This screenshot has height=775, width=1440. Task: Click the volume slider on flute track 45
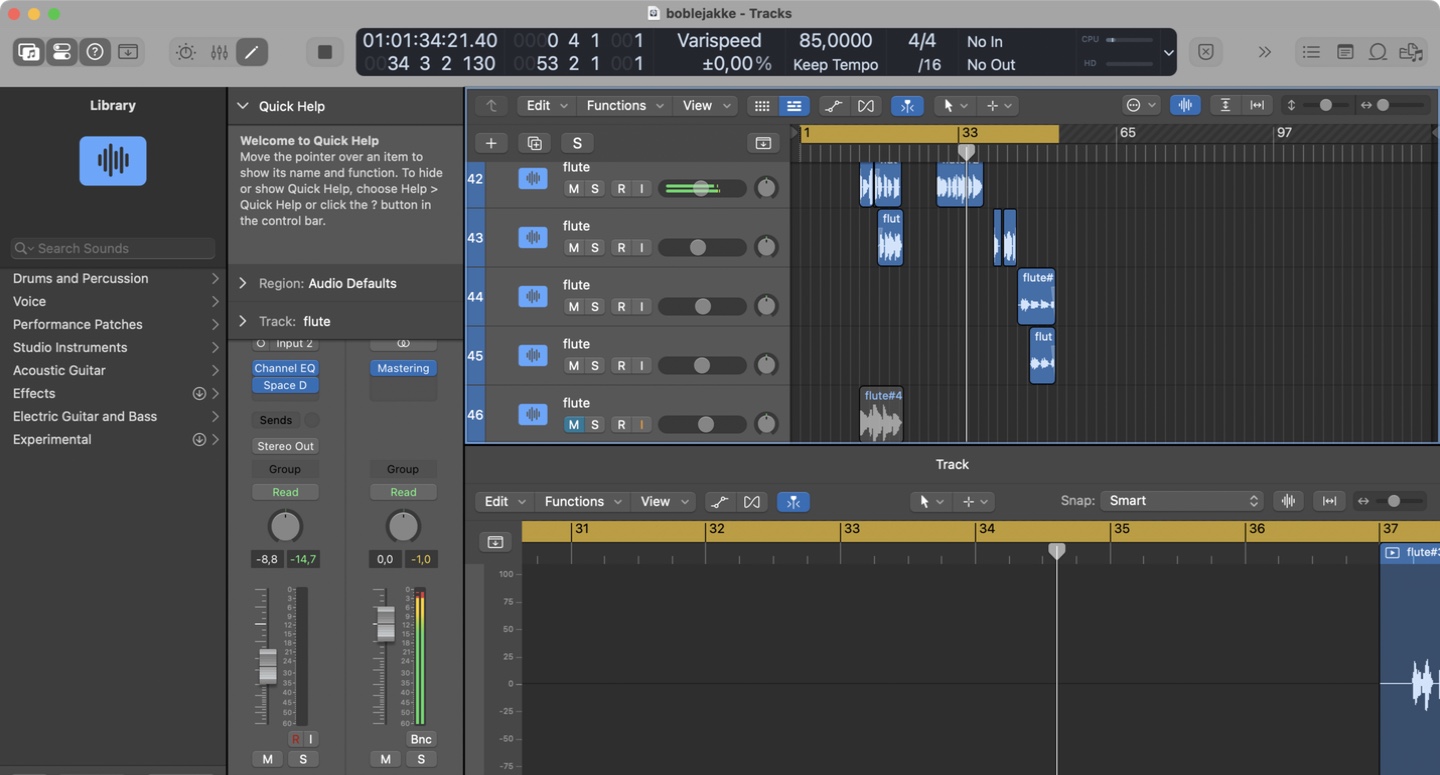(702, 366)
